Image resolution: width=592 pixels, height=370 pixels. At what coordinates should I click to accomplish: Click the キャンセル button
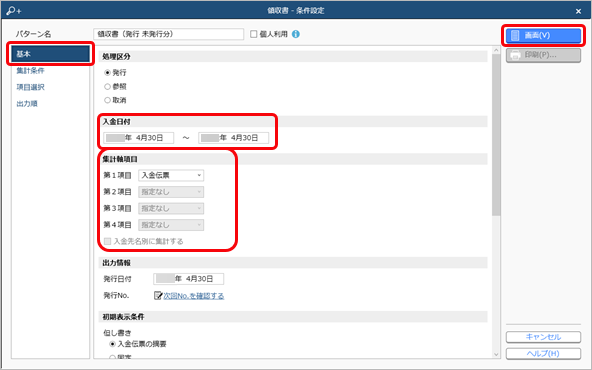[543, 337]
